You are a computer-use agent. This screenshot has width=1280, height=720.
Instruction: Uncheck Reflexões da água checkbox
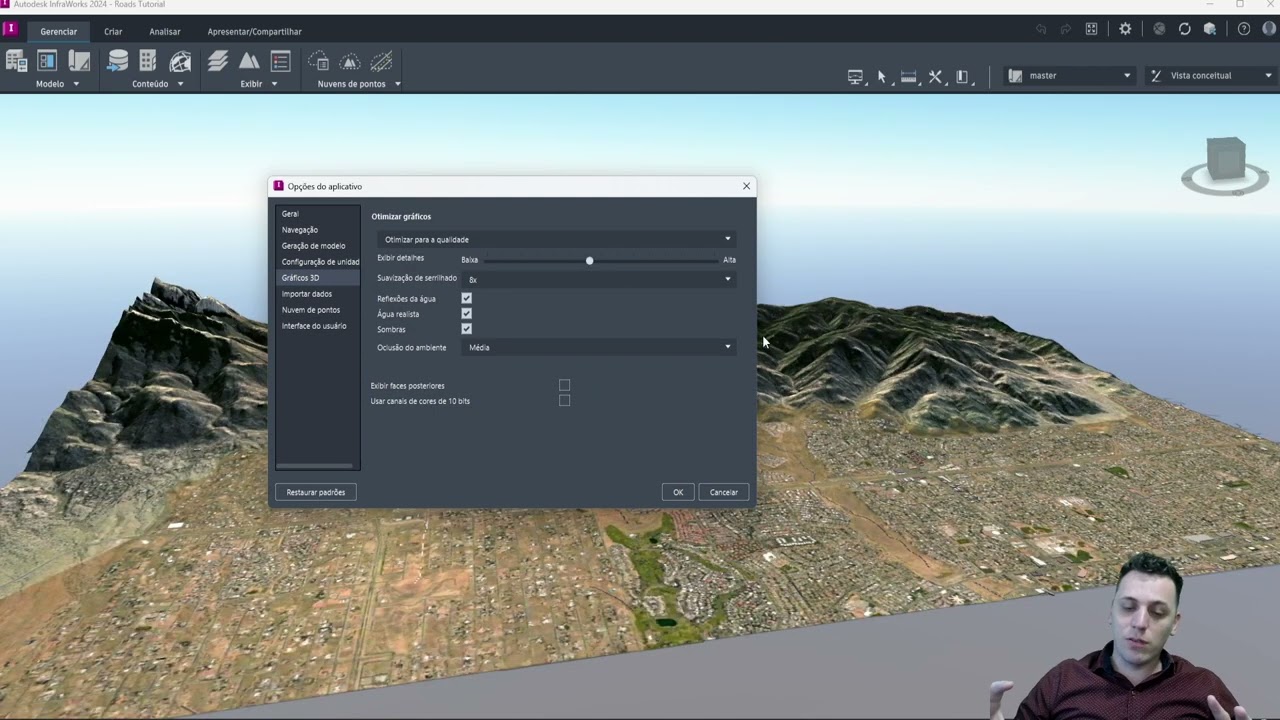[466, 298]
